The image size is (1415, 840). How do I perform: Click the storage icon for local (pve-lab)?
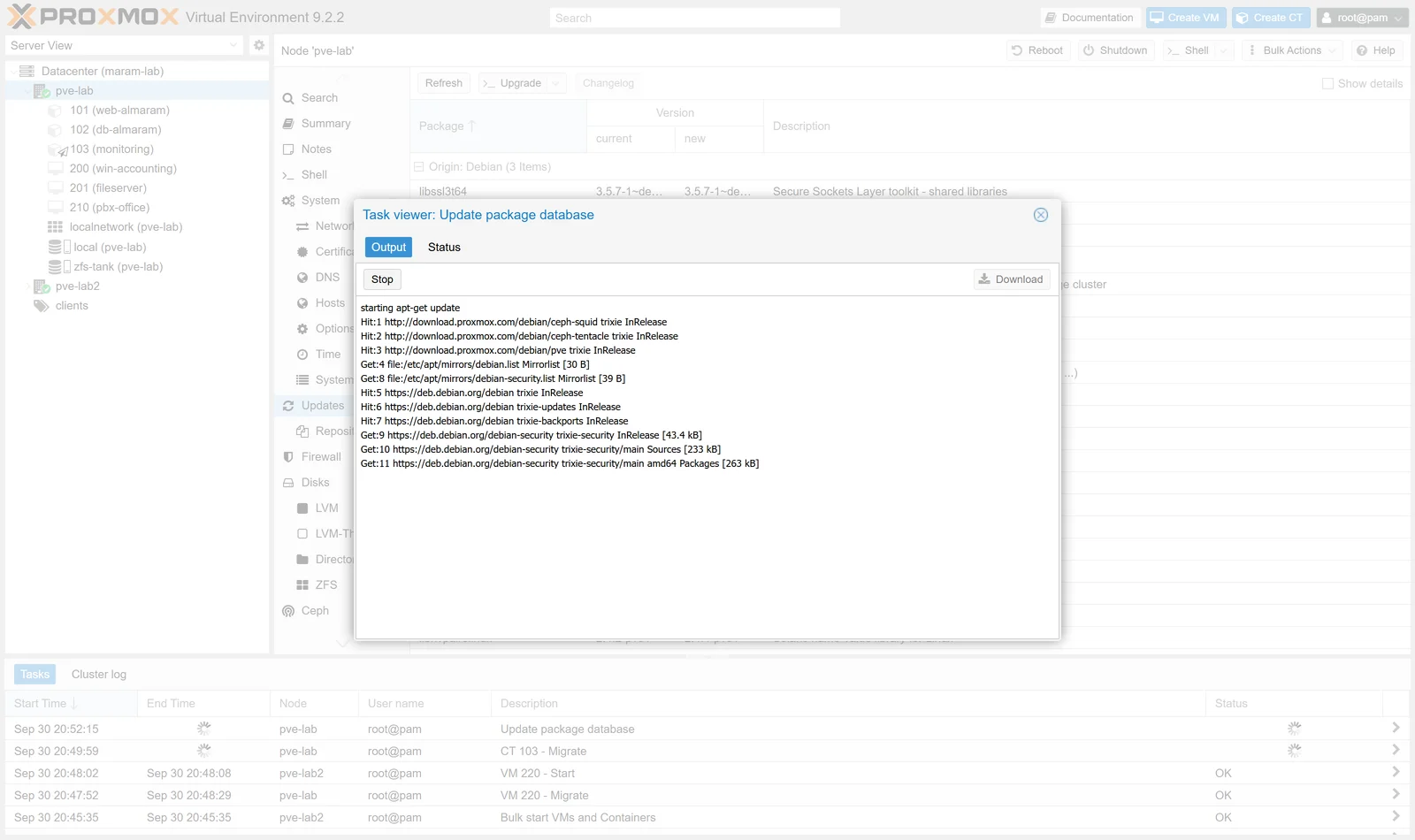[x=58, y=248]
